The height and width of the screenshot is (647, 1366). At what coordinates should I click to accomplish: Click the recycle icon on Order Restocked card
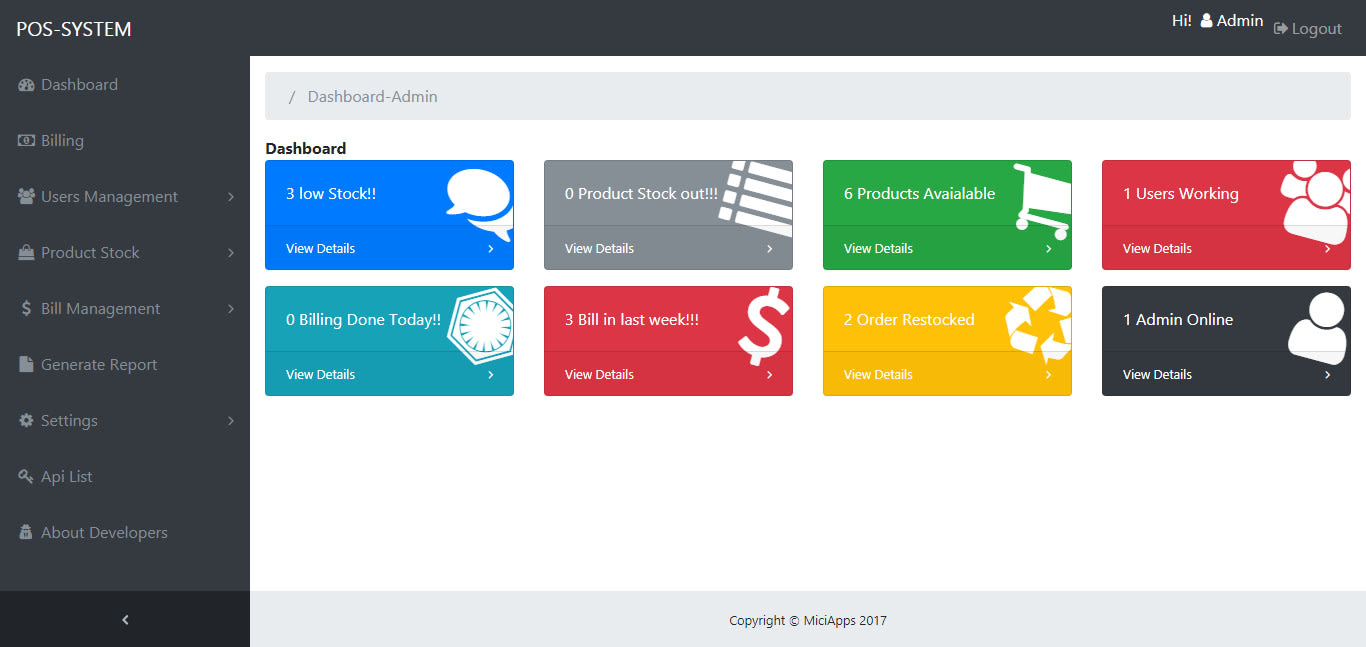(1039, 326)
